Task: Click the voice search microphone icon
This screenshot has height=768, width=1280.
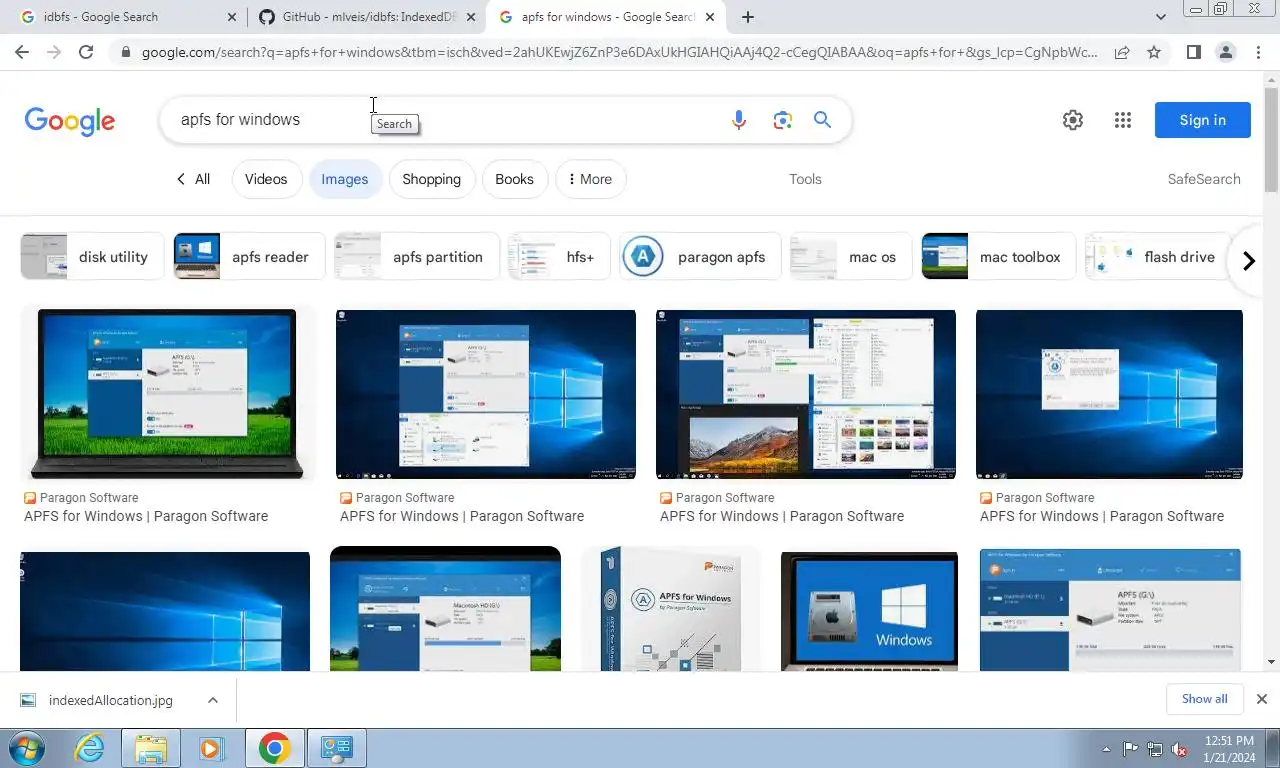Action: click(739, 120)
